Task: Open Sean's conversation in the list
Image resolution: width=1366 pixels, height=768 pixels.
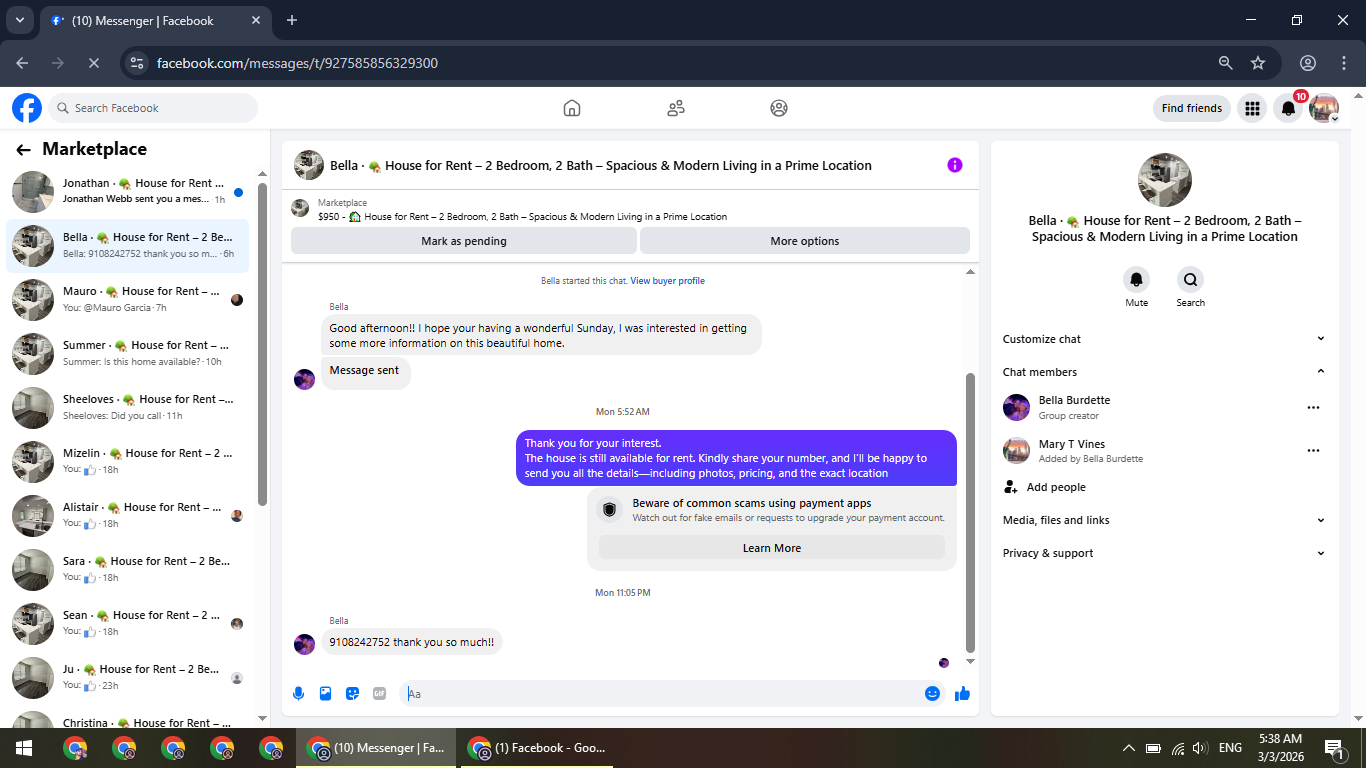Action: click(128, 624)
